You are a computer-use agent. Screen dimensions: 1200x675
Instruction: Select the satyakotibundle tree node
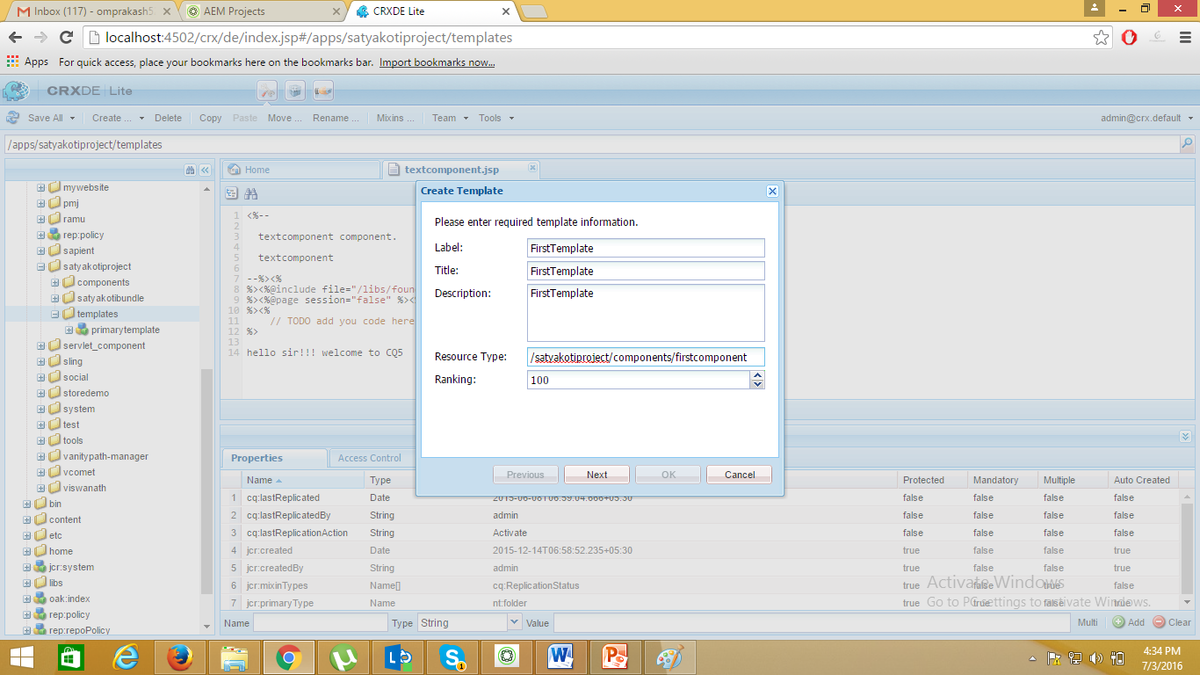[x=110, y=298]
